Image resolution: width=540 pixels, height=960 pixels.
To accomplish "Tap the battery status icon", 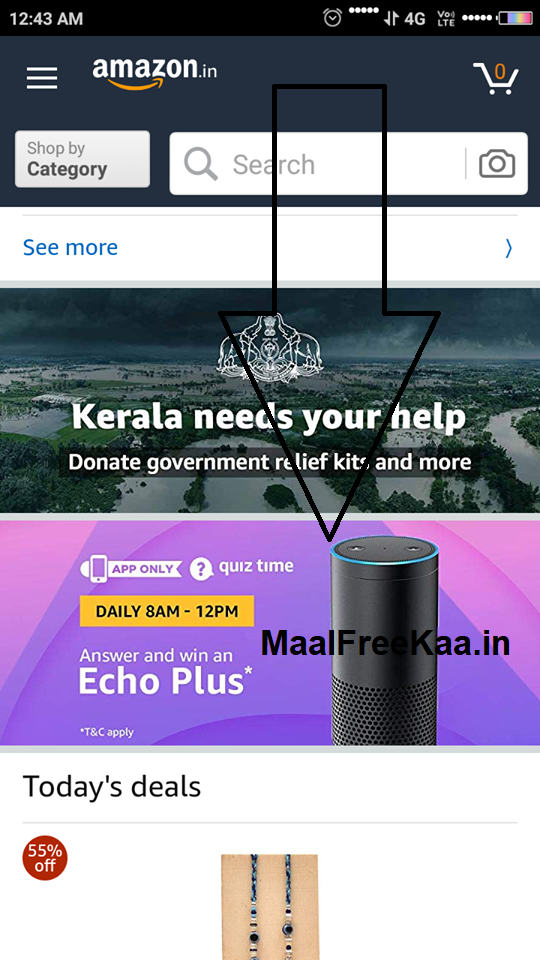I will [x=514, y=18].
